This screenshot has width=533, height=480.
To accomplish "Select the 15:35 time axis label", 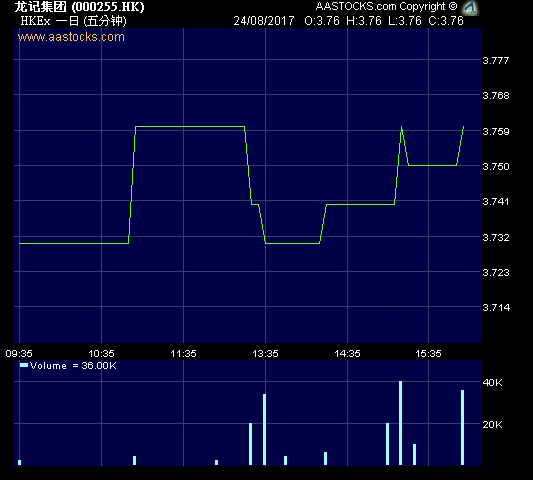I will point(428,354).
